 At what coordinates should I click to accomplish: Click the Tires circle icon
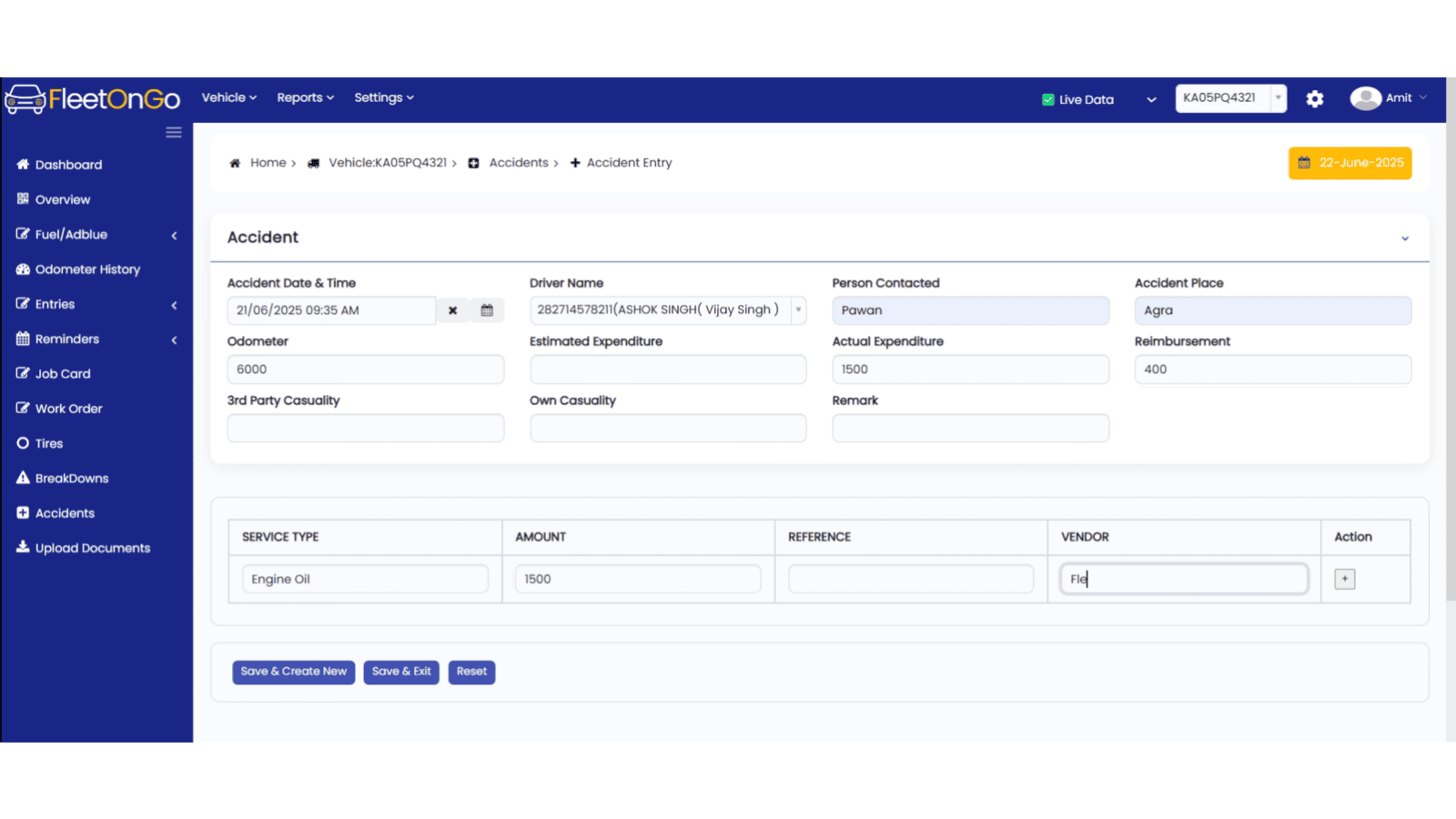(x=23, y=443)
